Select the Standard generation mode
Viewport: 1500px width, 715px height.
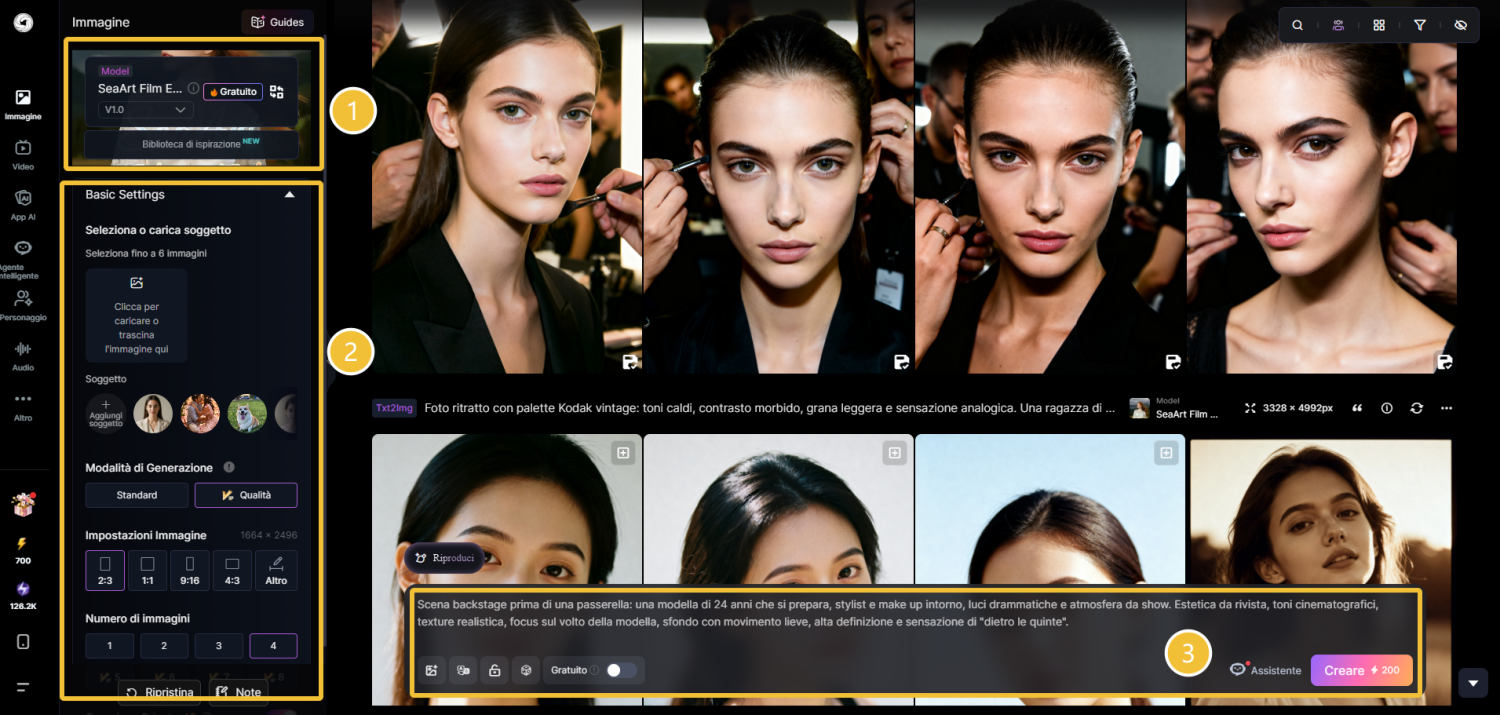click(137, 495)
